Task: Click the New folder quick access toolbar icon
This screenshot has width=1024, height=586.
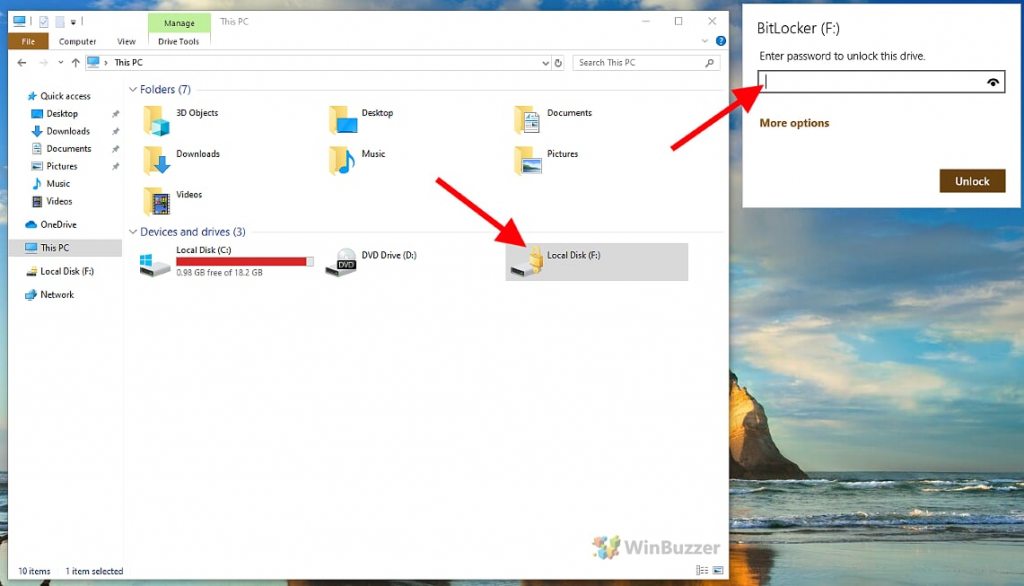Action: coord(59,22)
